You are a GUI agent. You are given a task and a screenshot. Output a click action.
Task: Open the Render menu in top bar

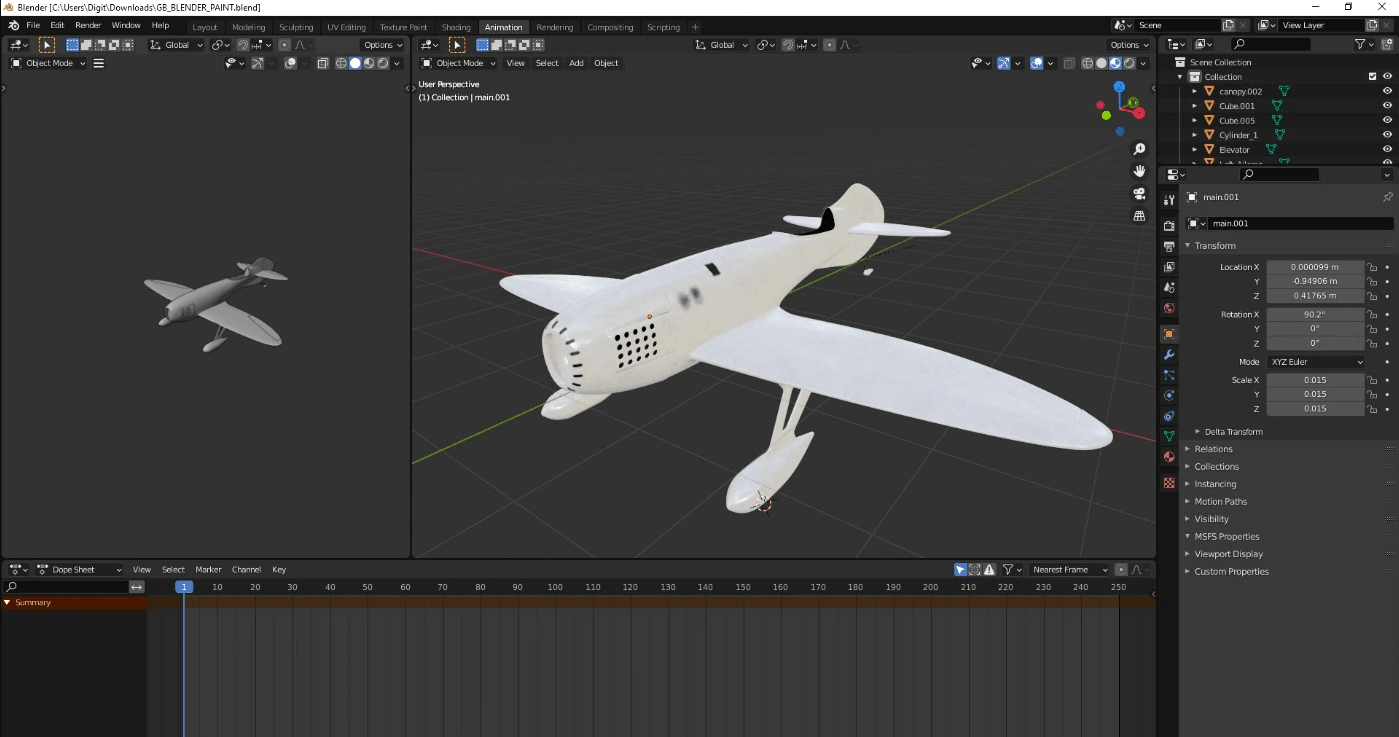[x=88, y=25]
